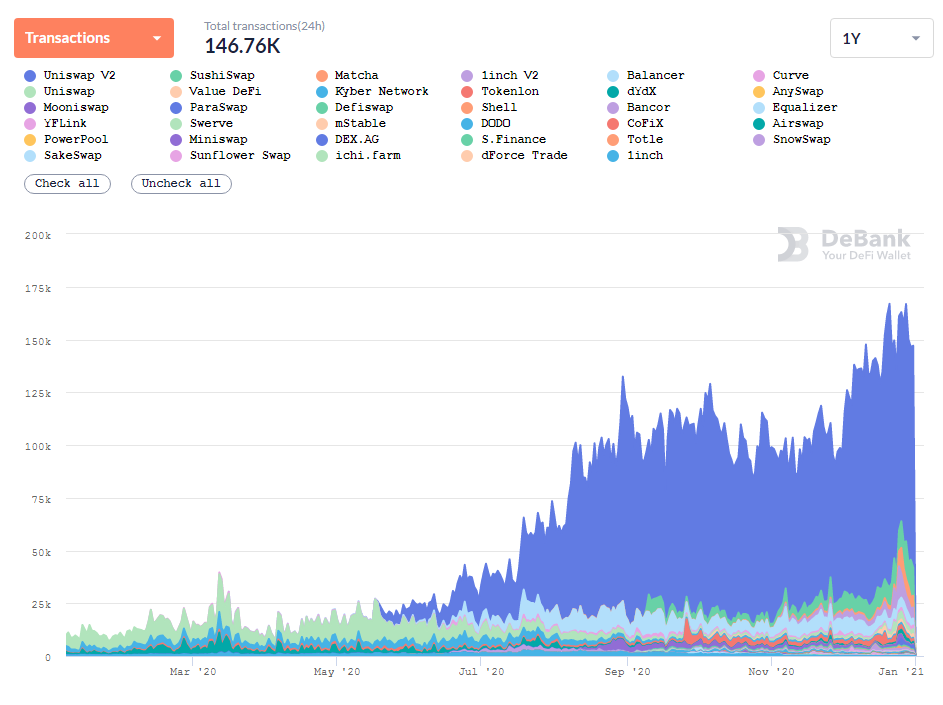
Task: Click the 100k y-axis label
Action: (38, 446)
